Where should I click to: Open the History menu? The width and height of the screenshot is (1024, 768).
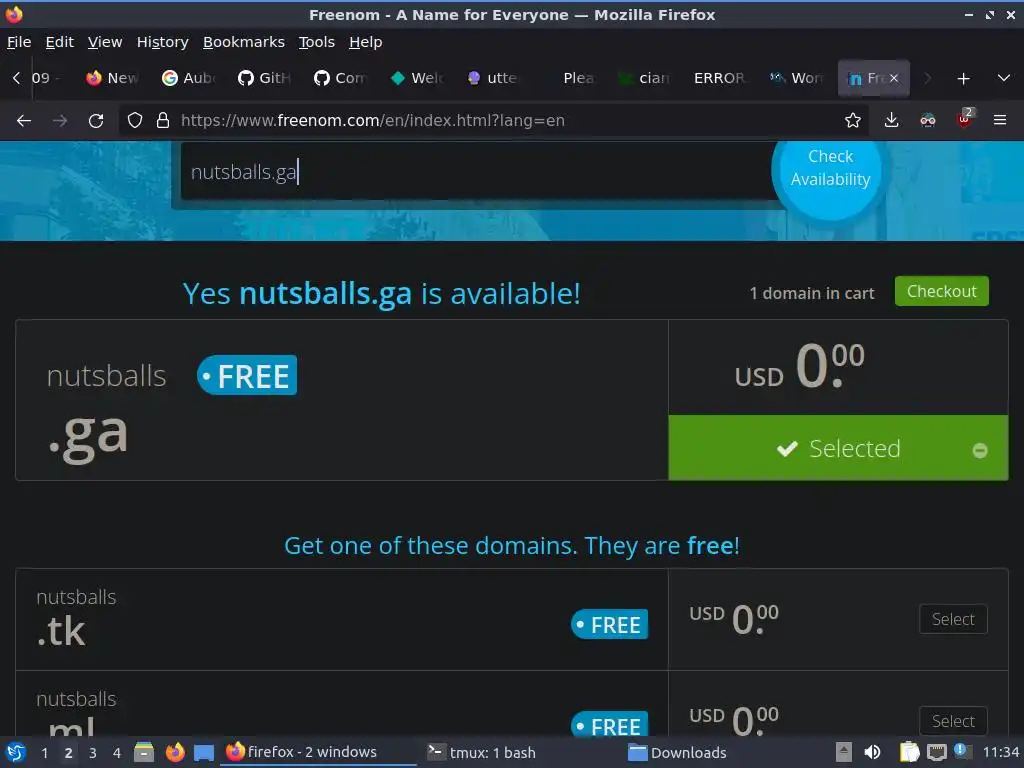[x=163, y=42]
